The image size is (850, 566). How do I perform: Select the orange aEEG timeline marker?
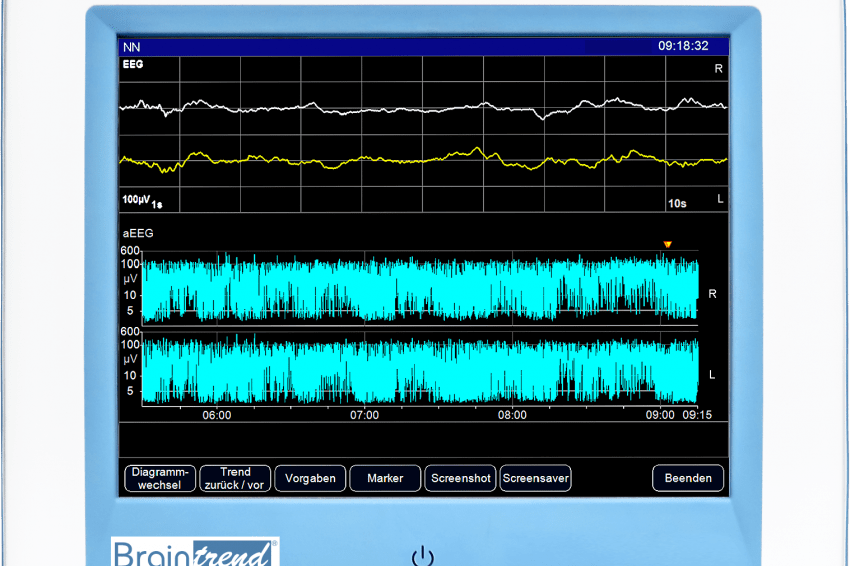tap(668, 245)
